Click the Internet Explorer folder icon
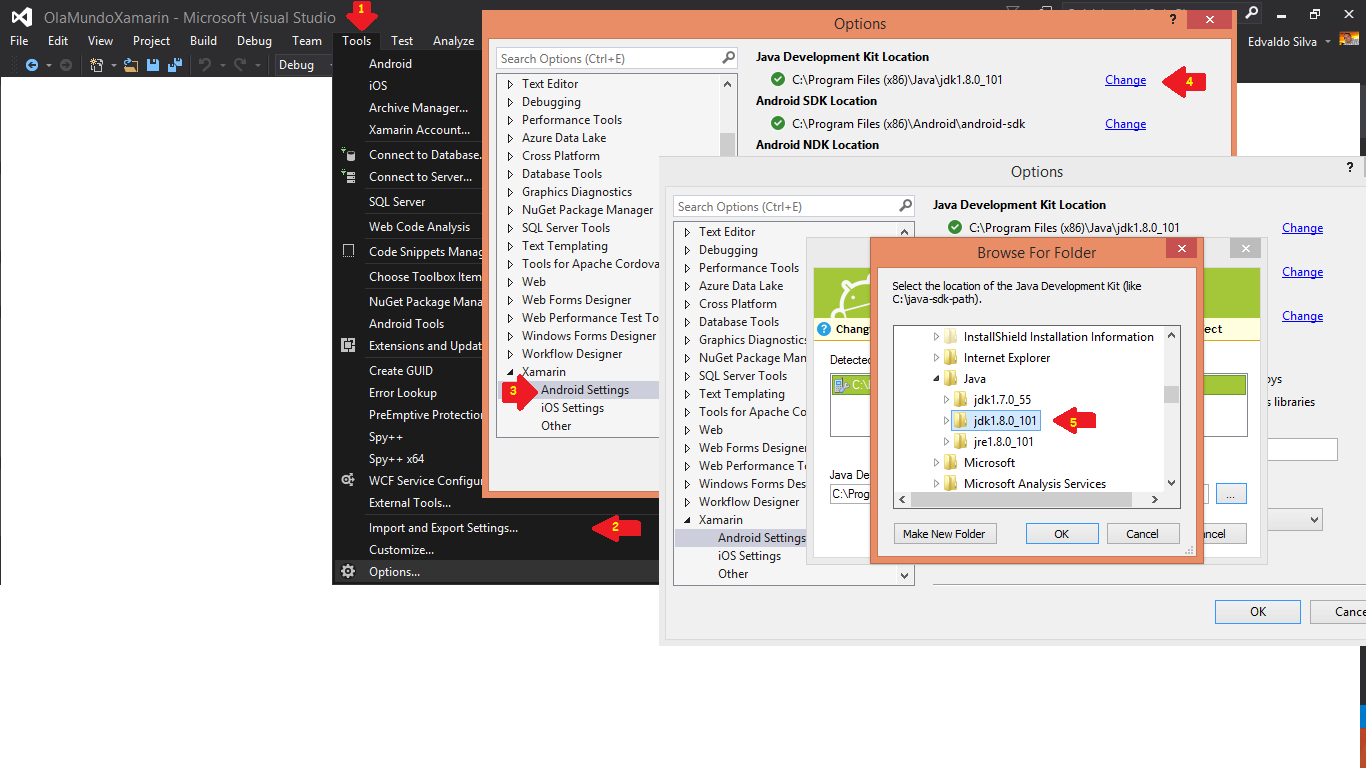 click(950, 357)
